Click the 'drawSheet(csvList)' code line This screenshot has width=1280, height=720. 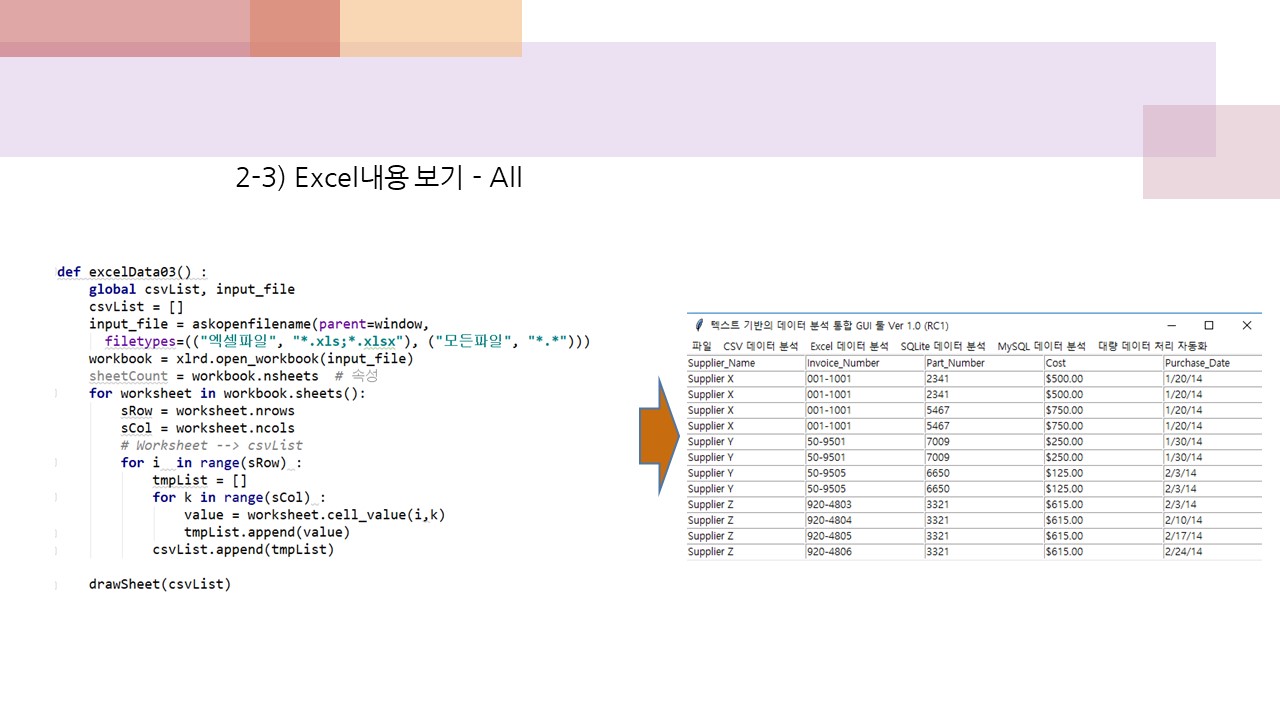coord(160,584)
